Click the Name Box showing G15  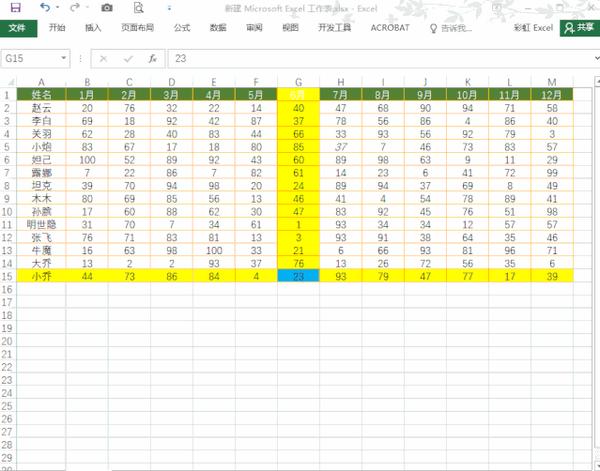(x=30, y=59)
